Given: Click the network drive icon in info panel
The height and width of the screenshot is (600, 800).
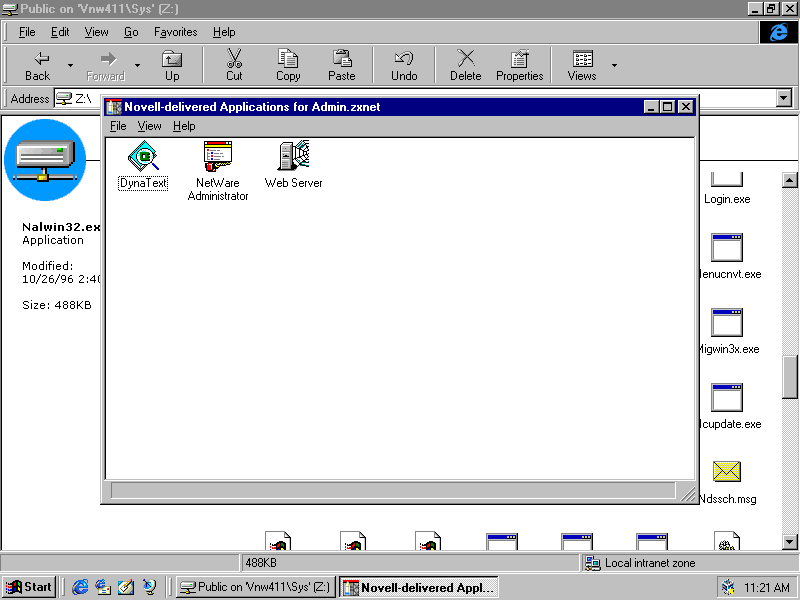Looking at the screenshot, I should (45, 160).
